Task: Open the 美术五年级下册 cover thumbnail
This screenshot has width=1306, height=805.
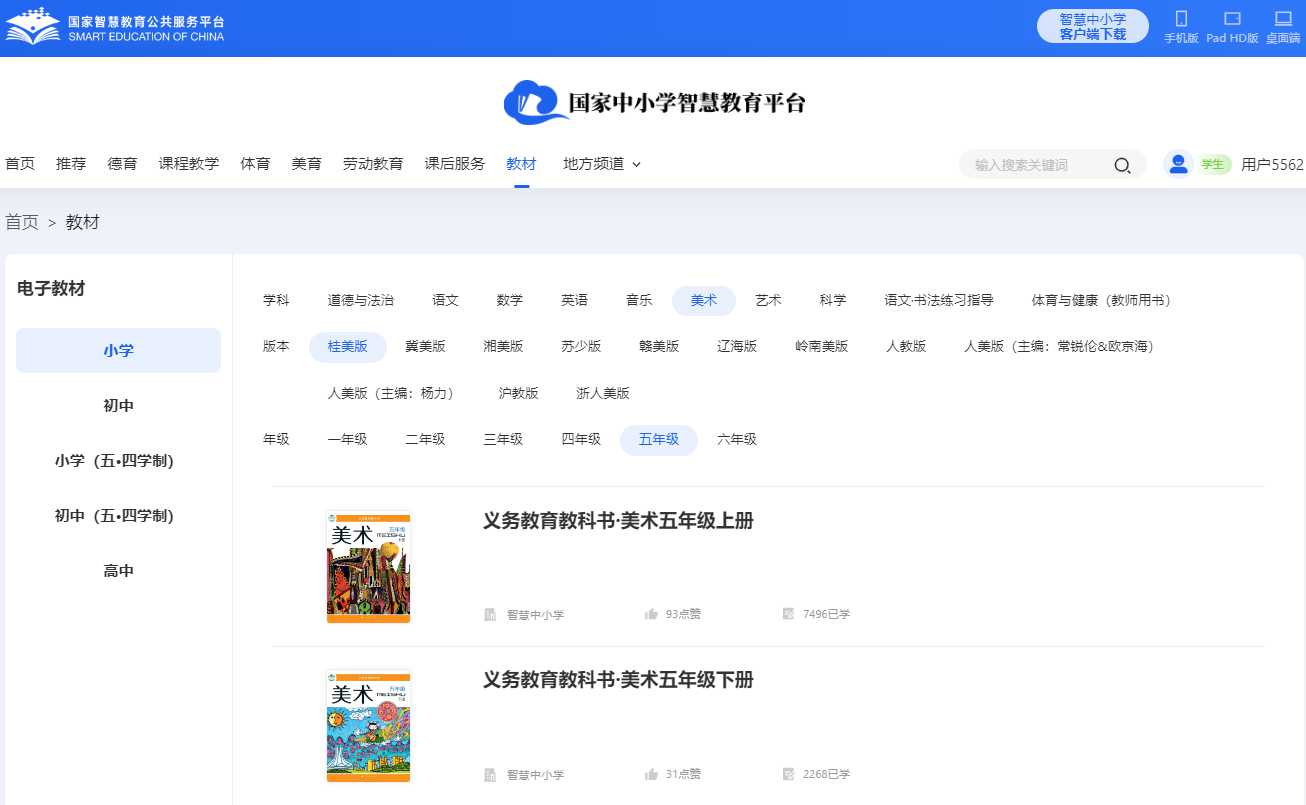Action: point(368,726)
